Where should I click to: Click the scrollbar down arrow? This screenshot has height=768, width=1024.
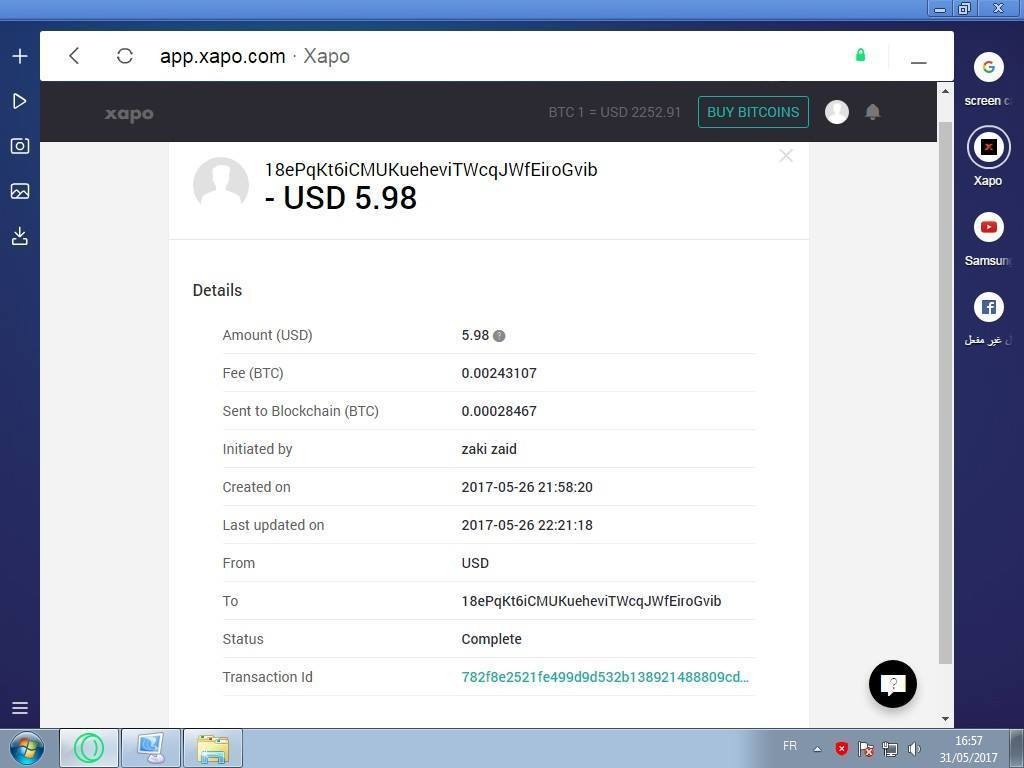[945, 719]
